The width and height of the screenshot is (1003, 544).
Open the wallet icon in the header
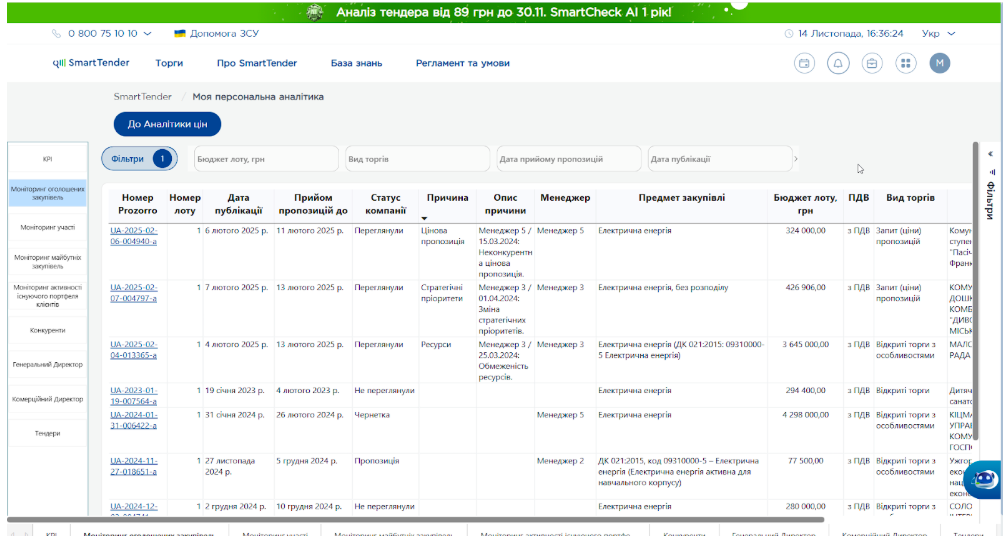click(804, 63)
